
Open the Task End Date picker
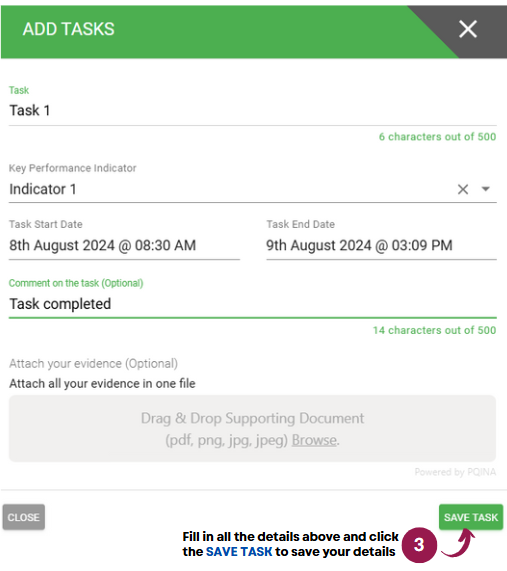381,245
